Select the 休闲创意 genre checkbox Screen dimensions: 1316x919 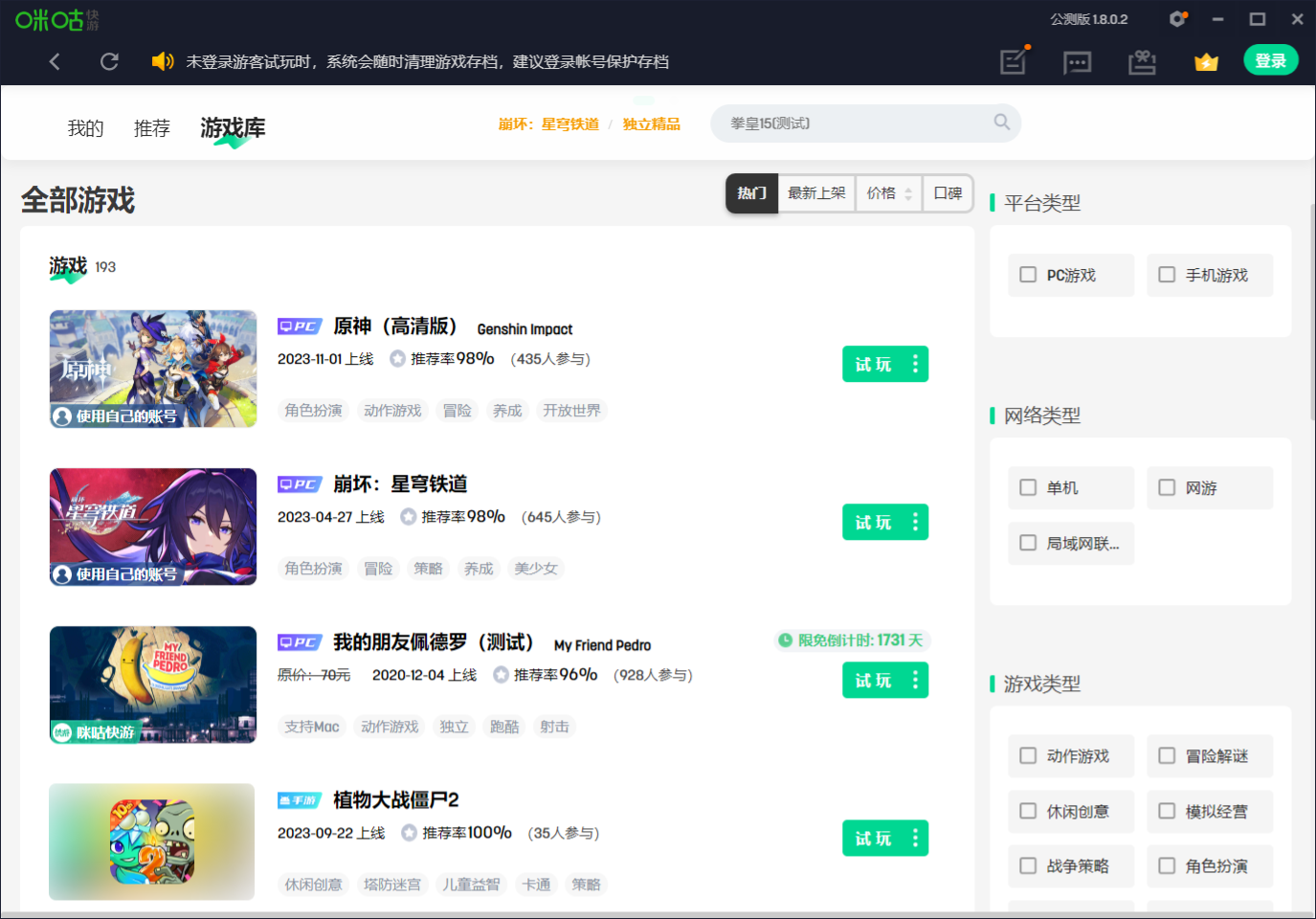[1028, 812]
